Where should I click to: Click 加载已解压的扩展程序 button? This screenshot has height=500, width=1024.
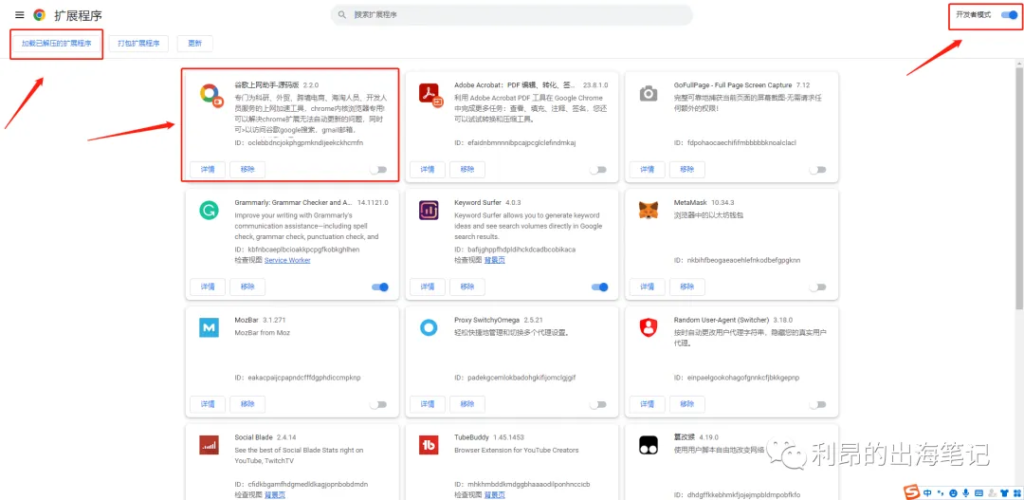(x=57, y=44)
